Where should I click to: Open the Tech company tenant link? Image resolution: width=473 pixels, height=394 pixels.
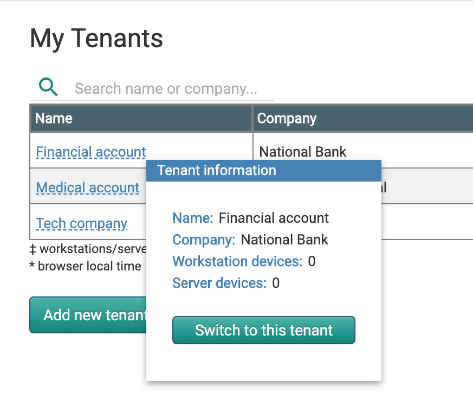point(82,223)
